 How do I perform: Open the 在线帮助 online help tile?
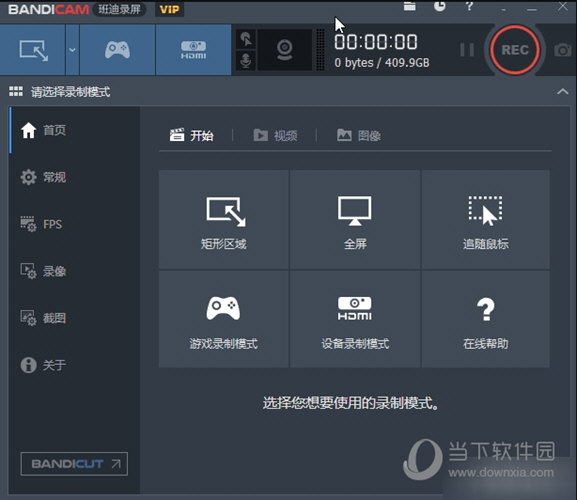click(486, 319)
